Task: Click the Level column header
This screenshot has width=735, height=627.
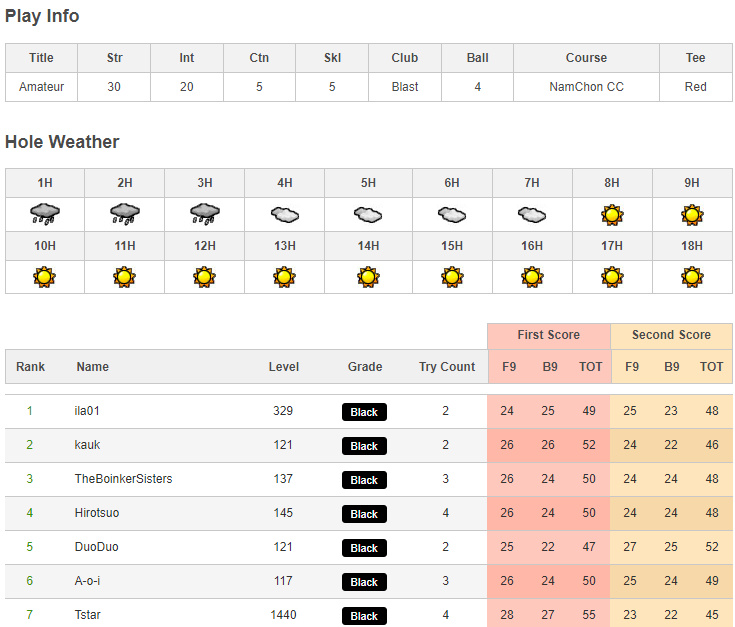Action: (284, 367)
